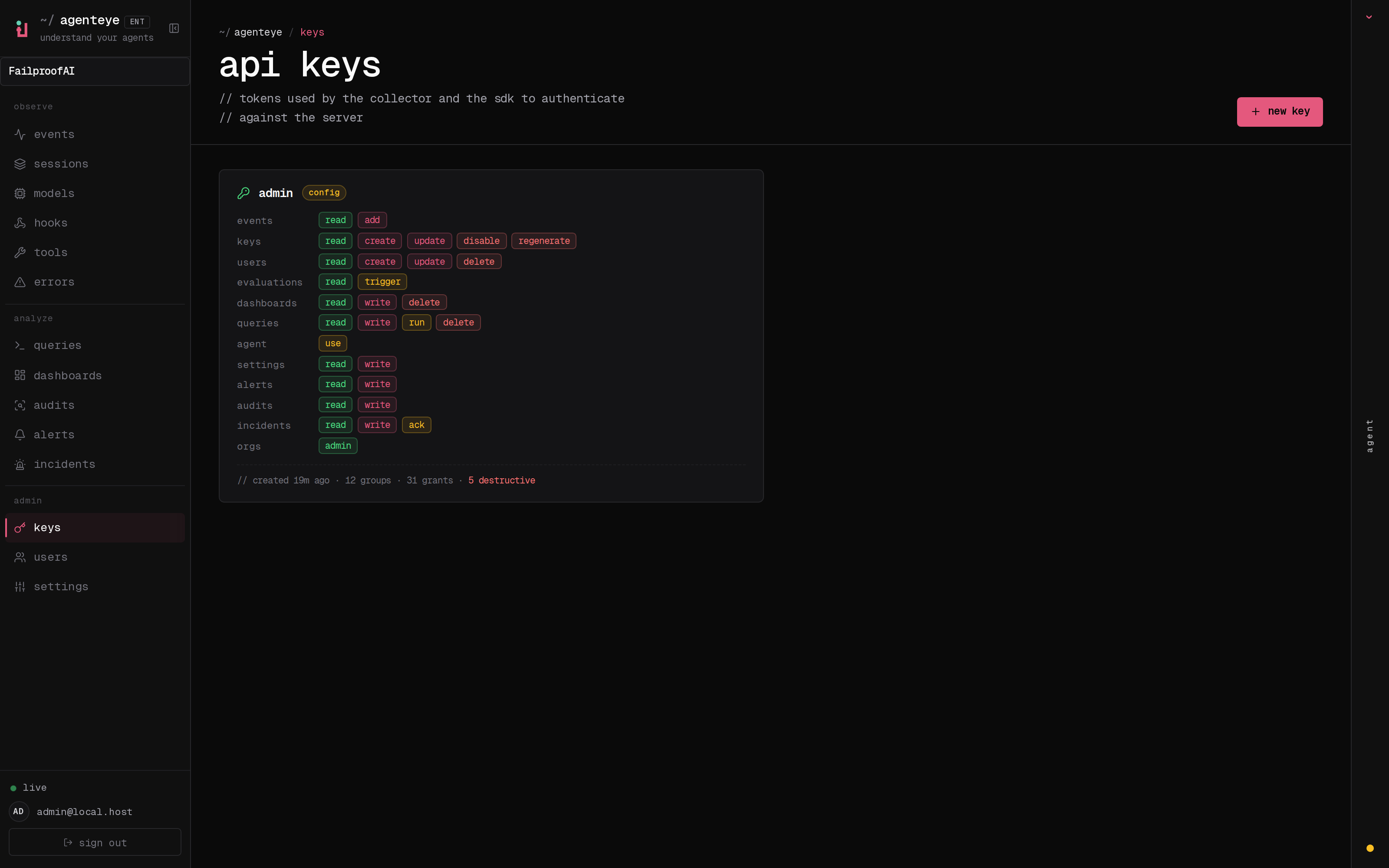Viewport: 1389px width, 868px height.
Task: Click the incidents ack grant tag
Action: (x=417, y=425)
